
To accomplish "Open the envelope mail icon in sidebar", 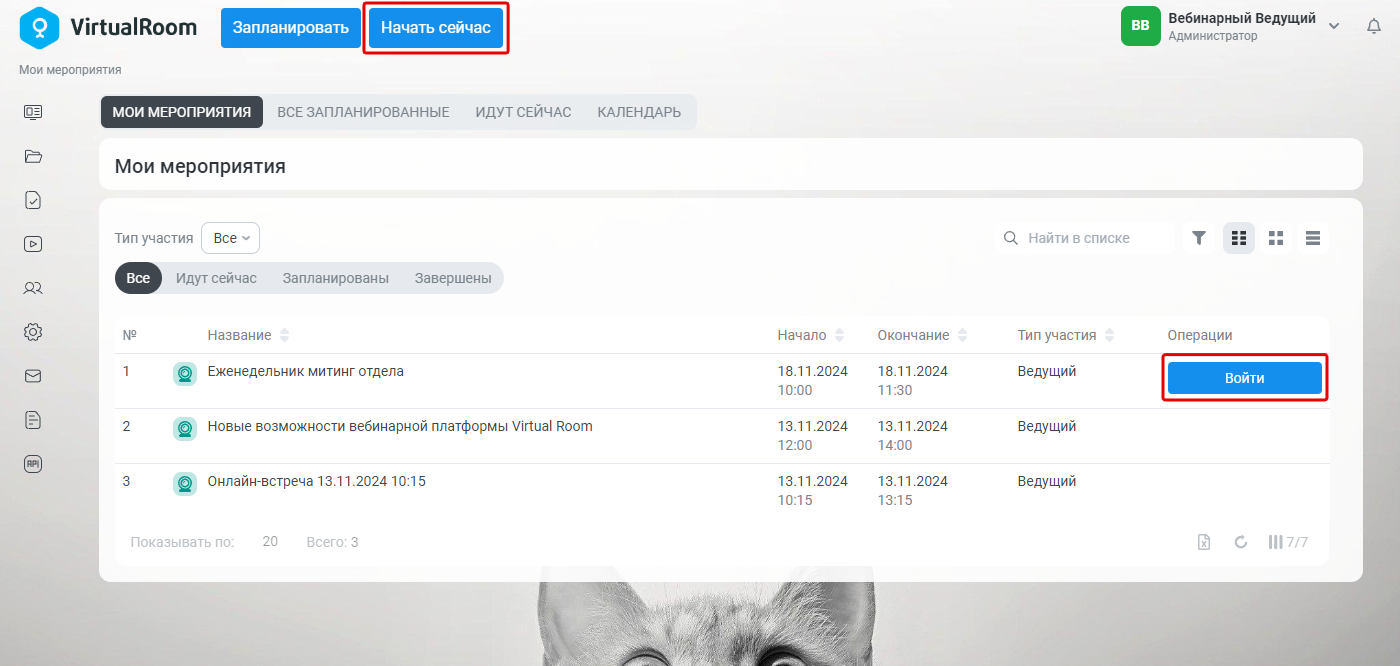I will (x=33, y=376).
